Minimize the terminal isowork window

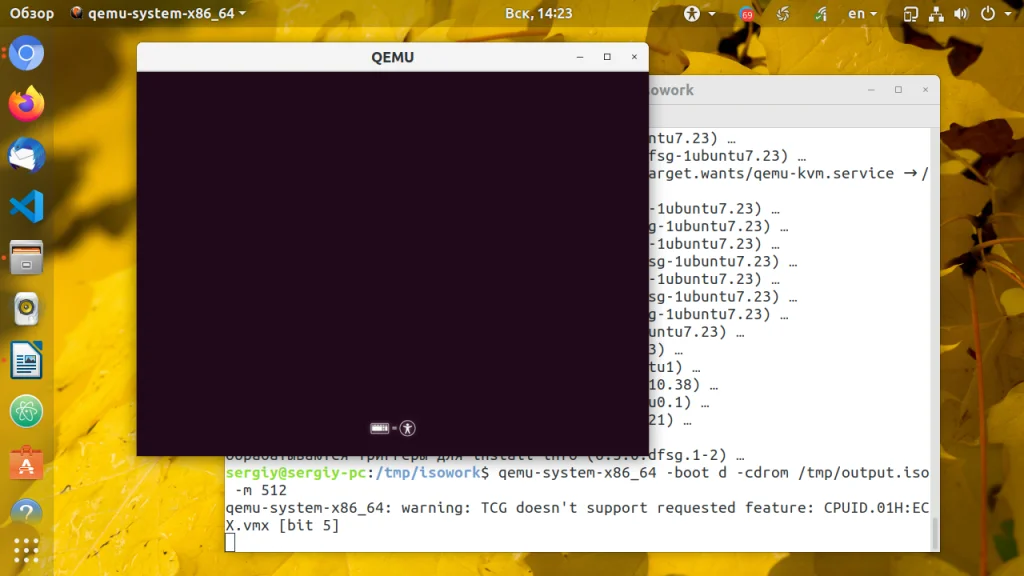[x=871, y=89]
